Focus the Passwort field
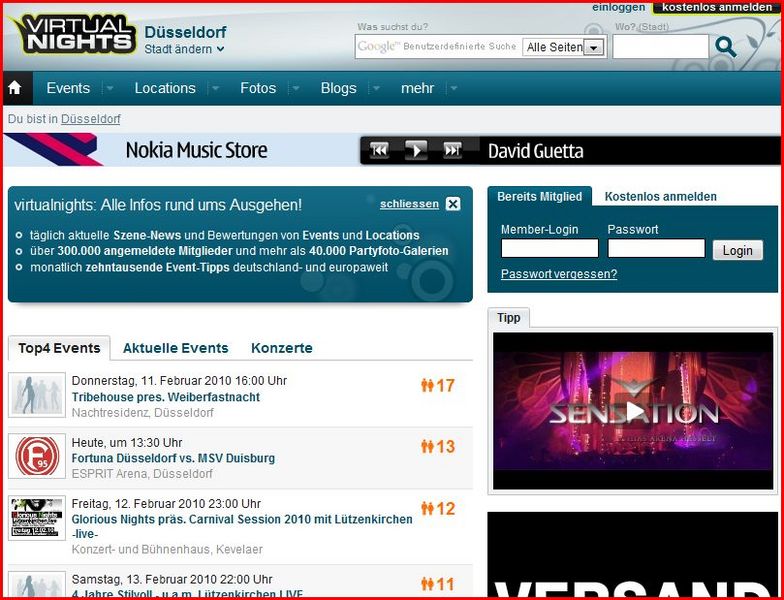This screenshot has width=784, height=600. 656,248
